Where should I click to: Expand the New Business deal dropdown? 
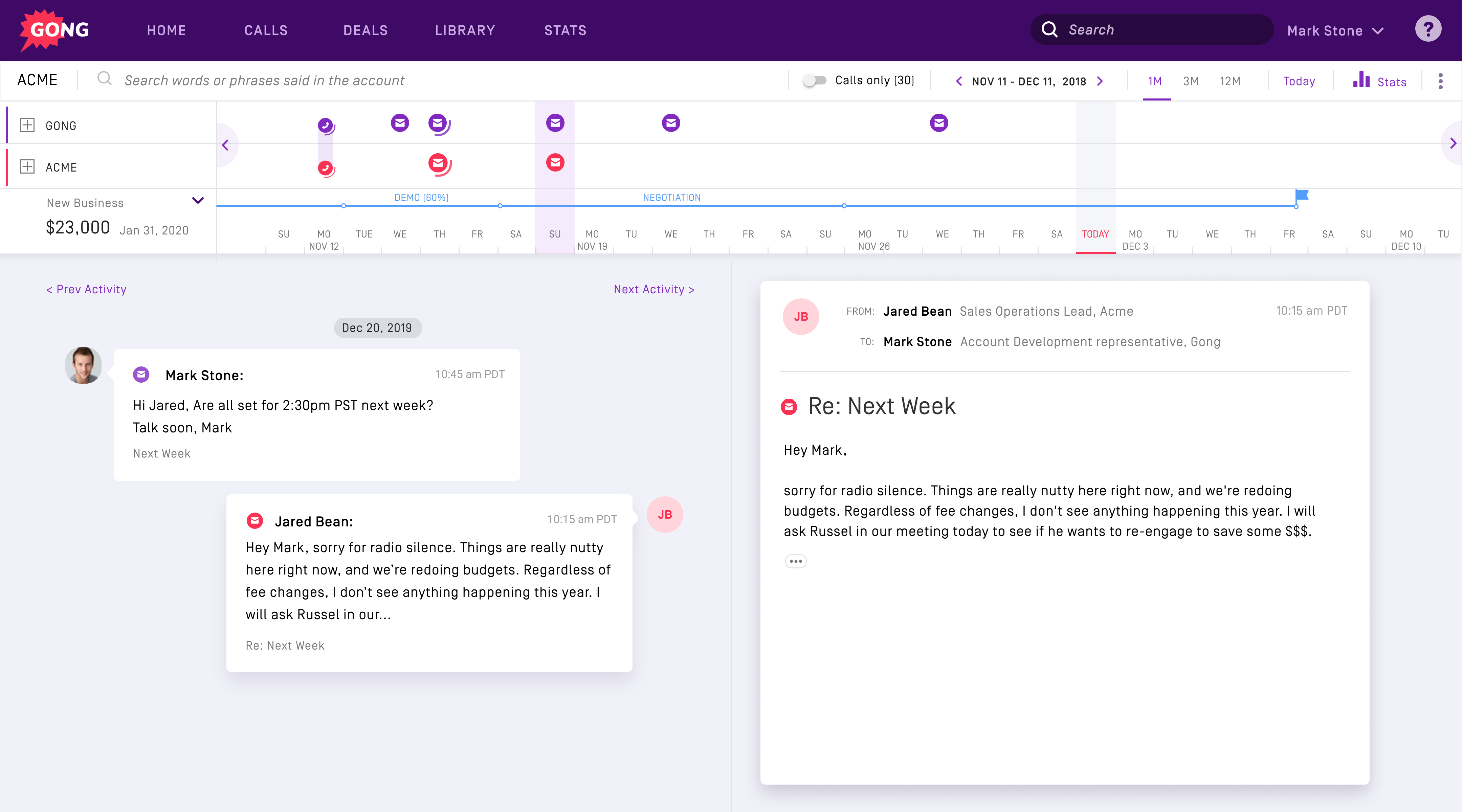(198, 201)
